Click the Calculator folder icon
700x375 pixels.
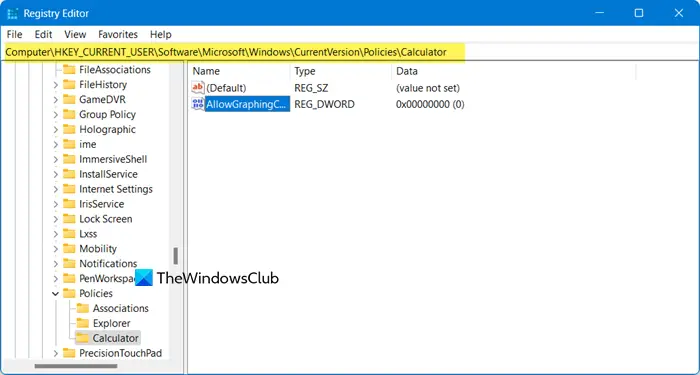pos(83,338)
